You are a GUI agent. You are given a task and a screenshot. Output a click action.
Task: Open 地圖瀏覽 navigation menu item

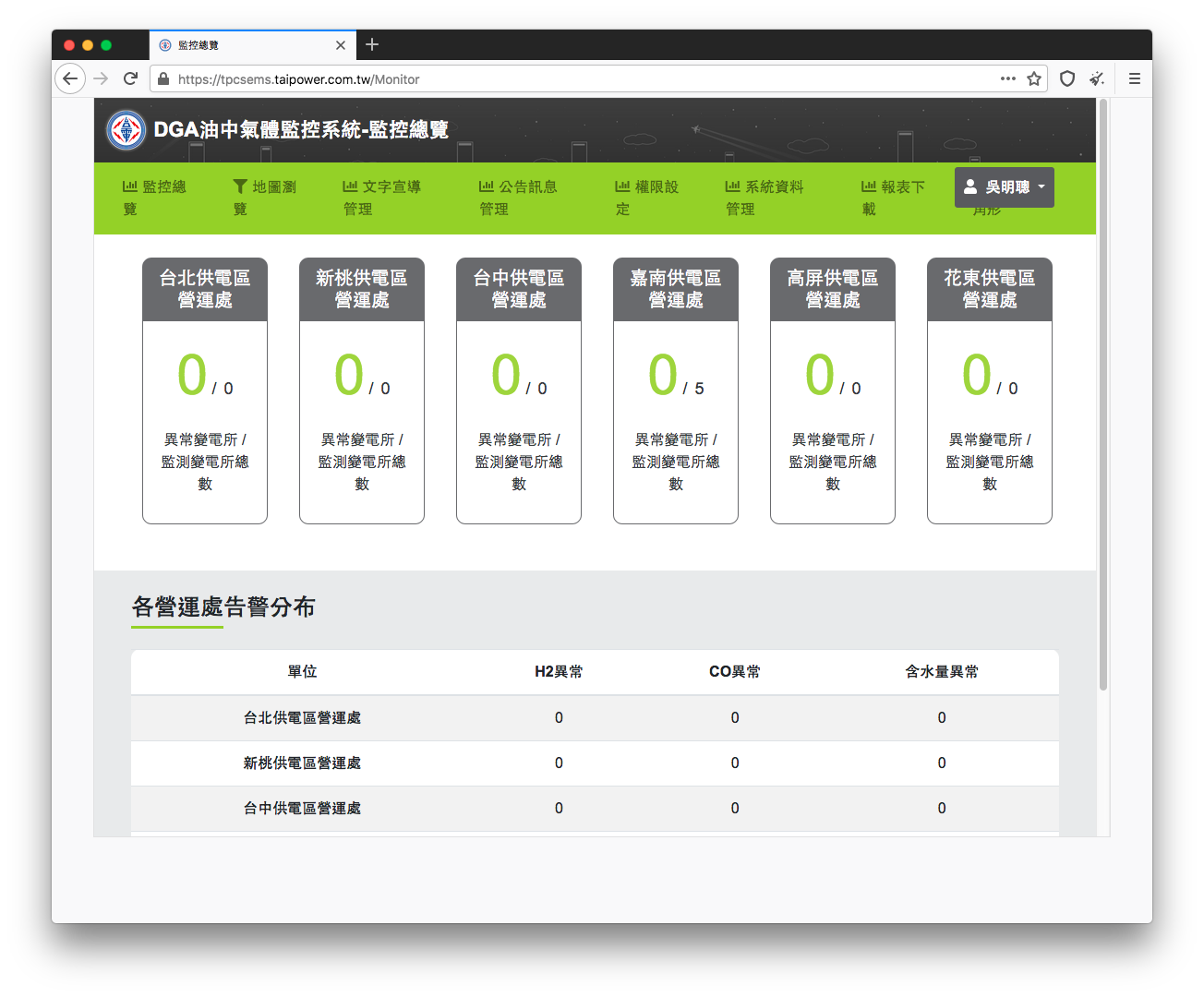point(264,198)
